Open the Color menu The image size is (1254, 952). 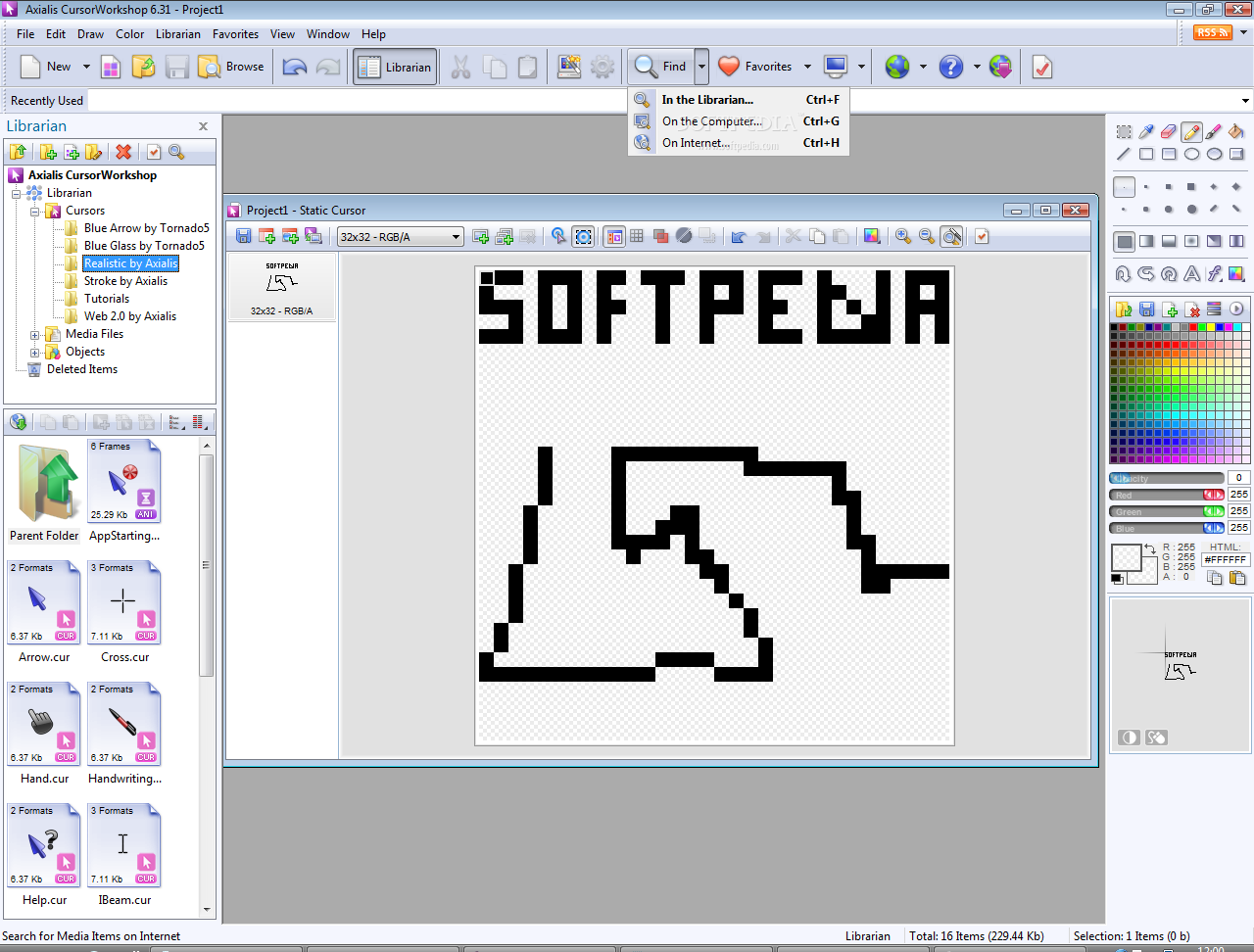[129, 33]
